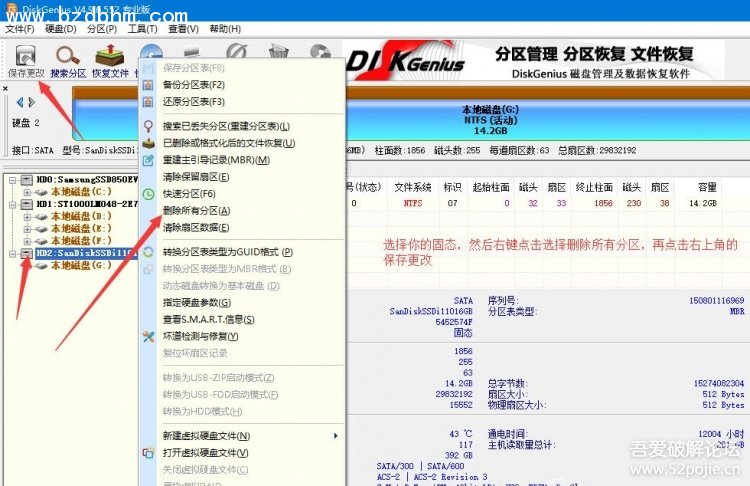Click the icon beside 备份分区表(F2)

(x=148, y=85)
